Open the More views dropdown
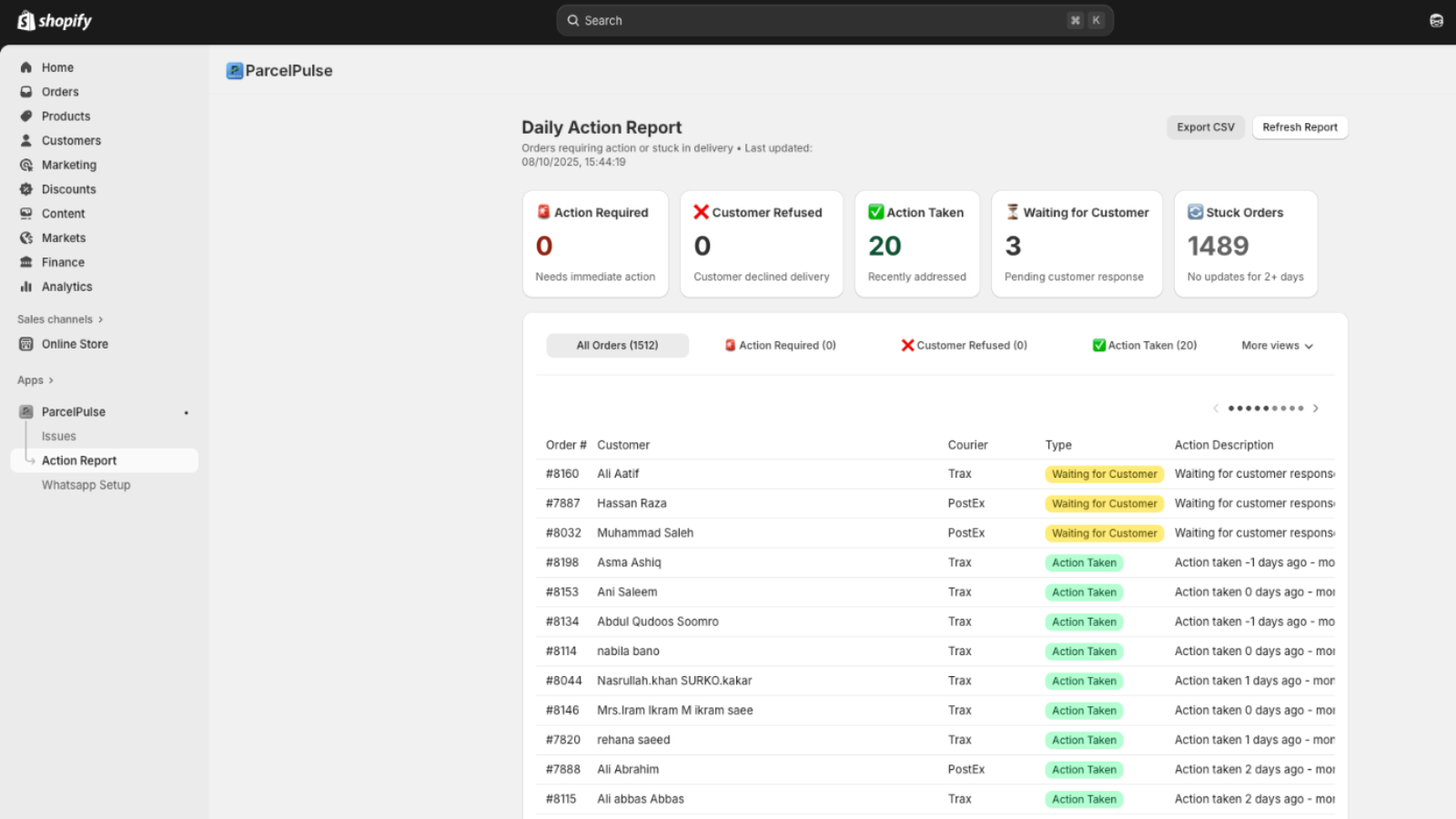1456x819 pixels. coord(1277,346)
